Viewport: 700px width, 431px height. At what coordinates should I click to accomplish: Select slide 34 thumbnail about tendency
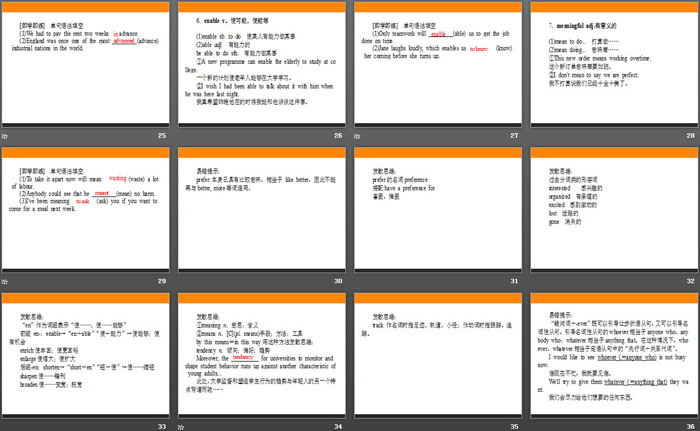click(262, 356)
